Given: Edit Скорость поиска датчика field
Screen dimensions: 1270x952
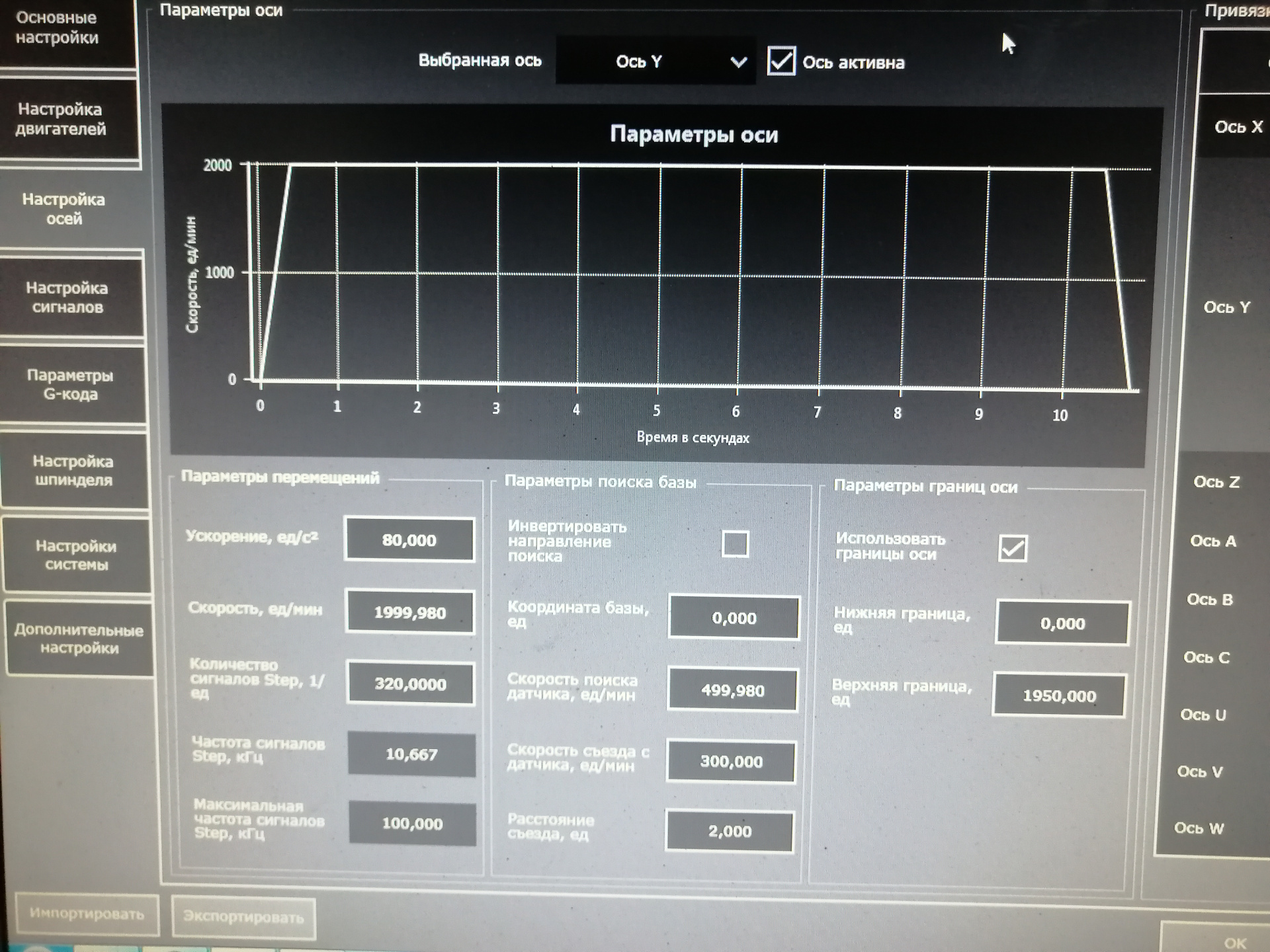Looking at the screenshot, I should coord(732,690).
